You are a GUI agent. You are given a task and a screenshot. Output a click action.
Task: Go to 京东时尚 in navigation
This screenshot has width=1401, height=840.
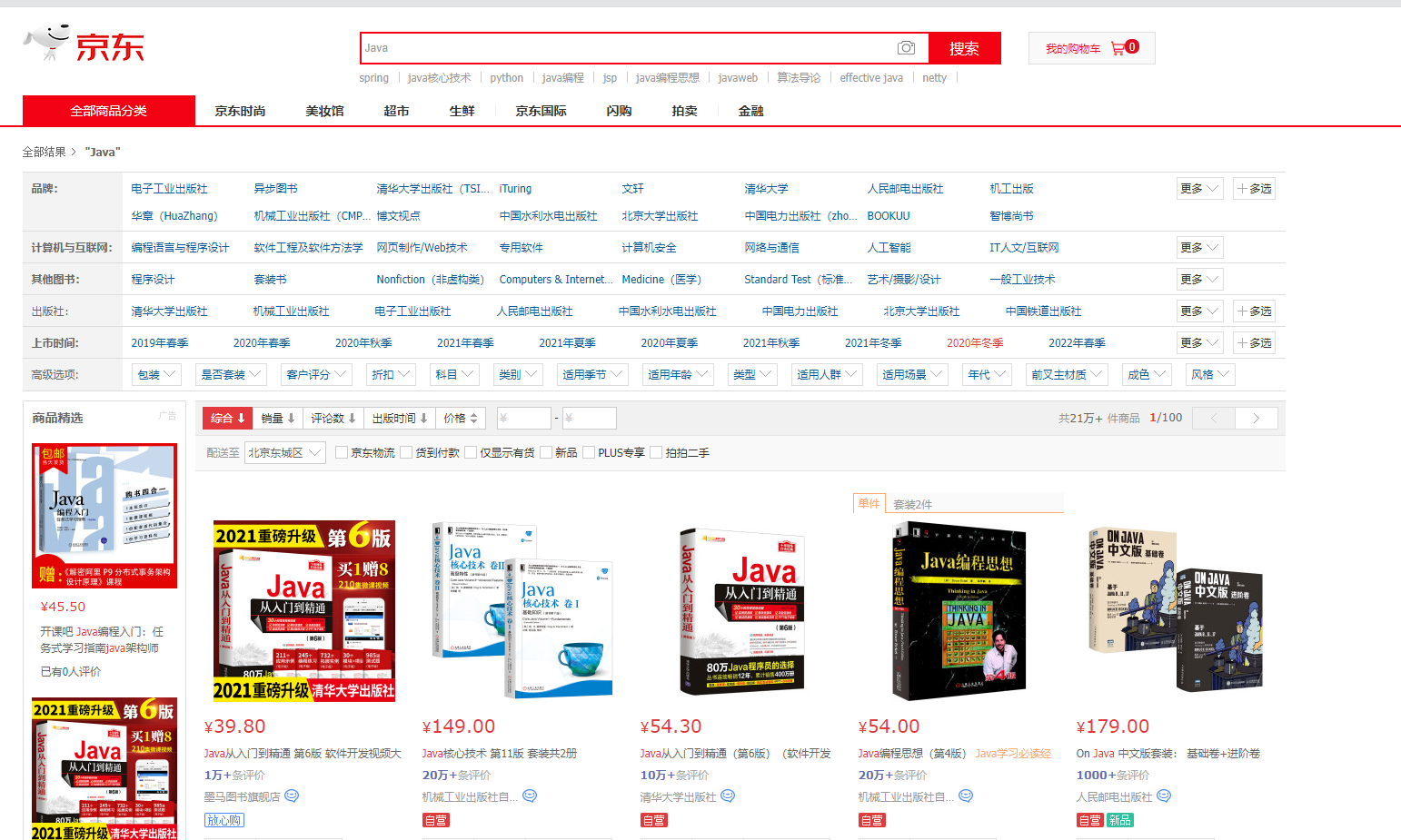tap(240, 111)
